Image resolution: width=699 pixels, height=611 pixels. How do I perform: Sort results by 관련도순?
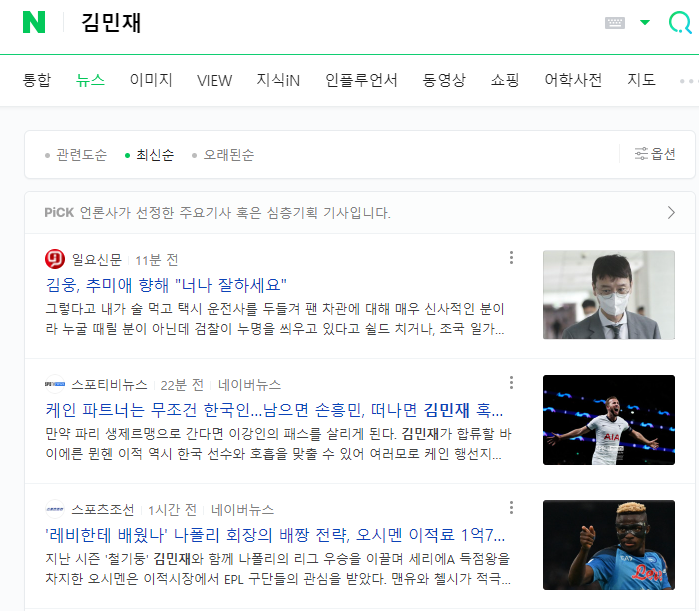76,155
